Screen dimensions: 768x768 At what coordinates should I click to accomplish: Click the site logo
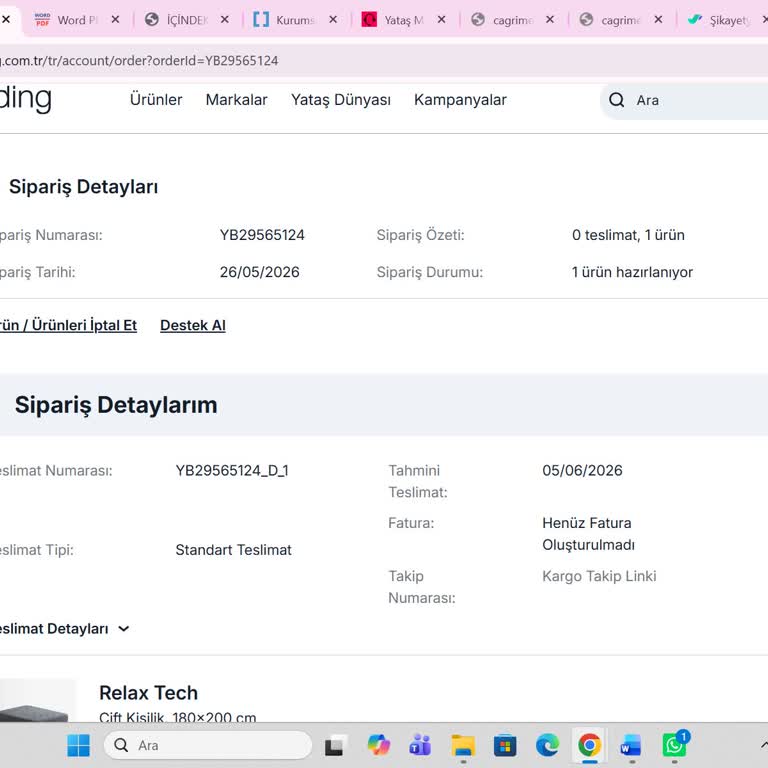[25, 99]
